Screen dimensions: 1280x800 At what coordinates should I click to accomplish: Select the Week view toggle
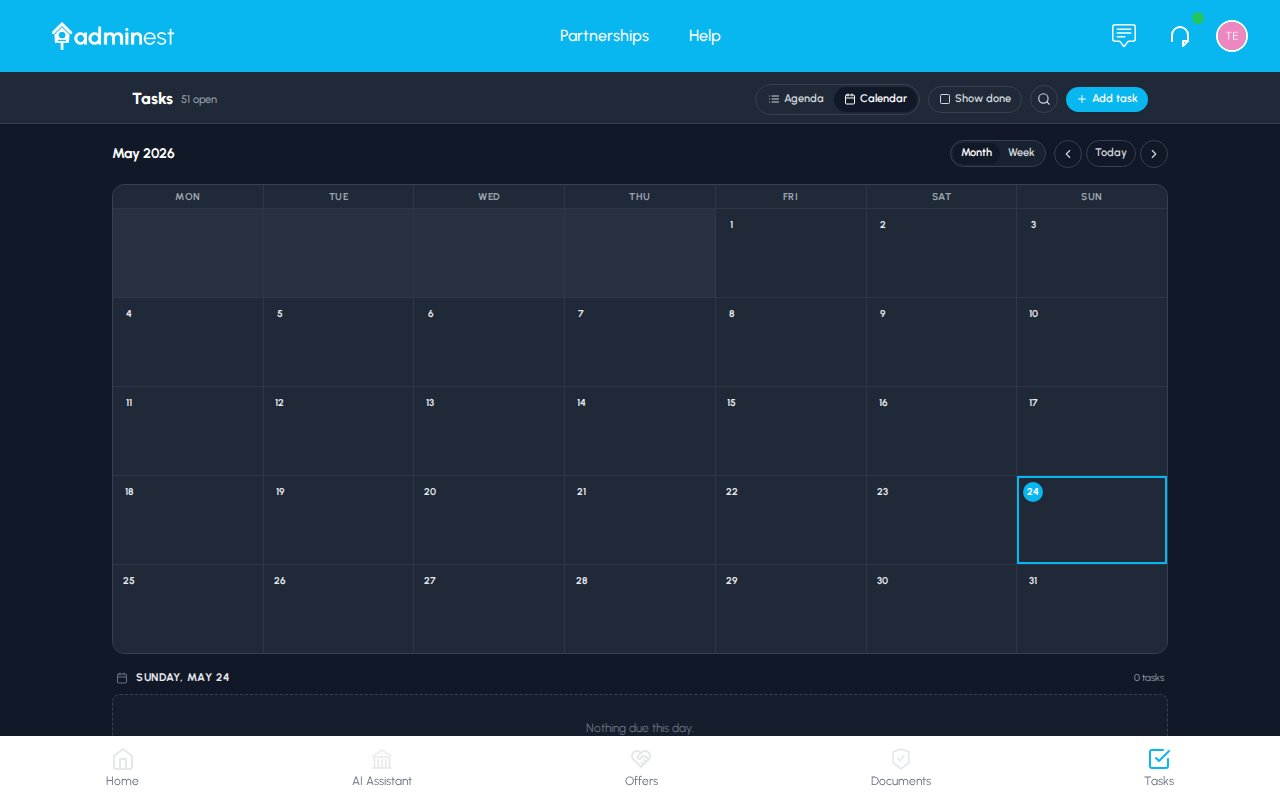pyautogui.click(x=1021, y=153)
